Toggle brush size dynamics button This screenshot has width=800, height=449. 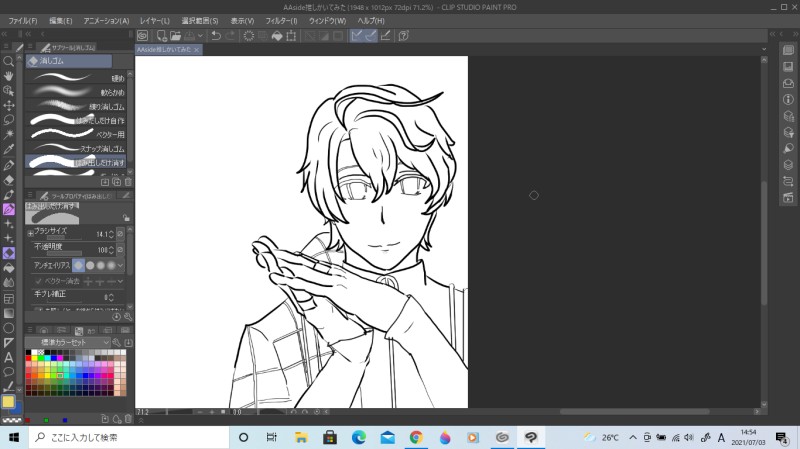(120, 234)
